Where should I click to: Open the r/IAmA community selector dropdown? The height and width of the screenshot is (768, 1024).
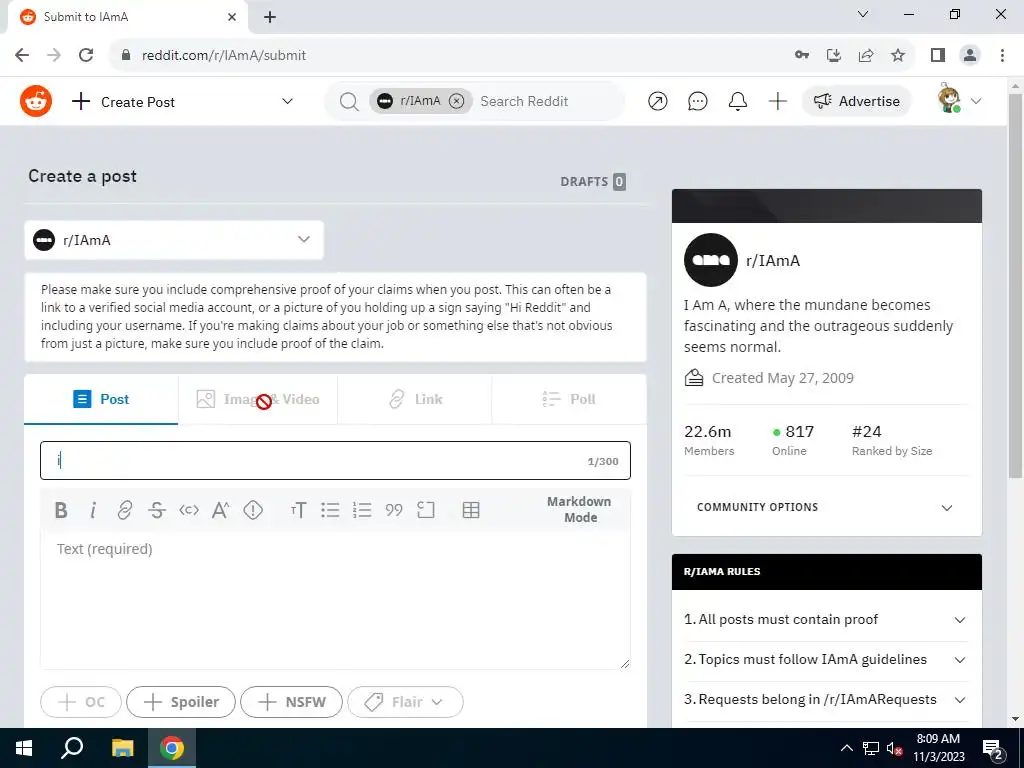[x=174, y=240]
